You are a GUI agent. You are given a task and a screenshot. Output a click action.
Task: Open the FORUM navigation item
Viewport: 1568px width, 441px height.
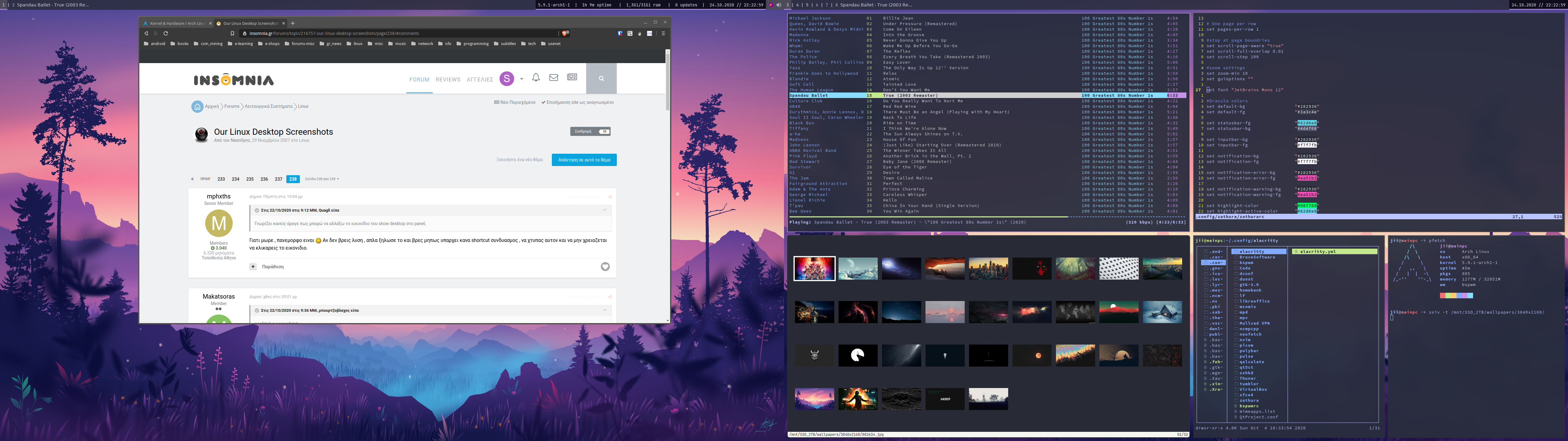point(419,79)
